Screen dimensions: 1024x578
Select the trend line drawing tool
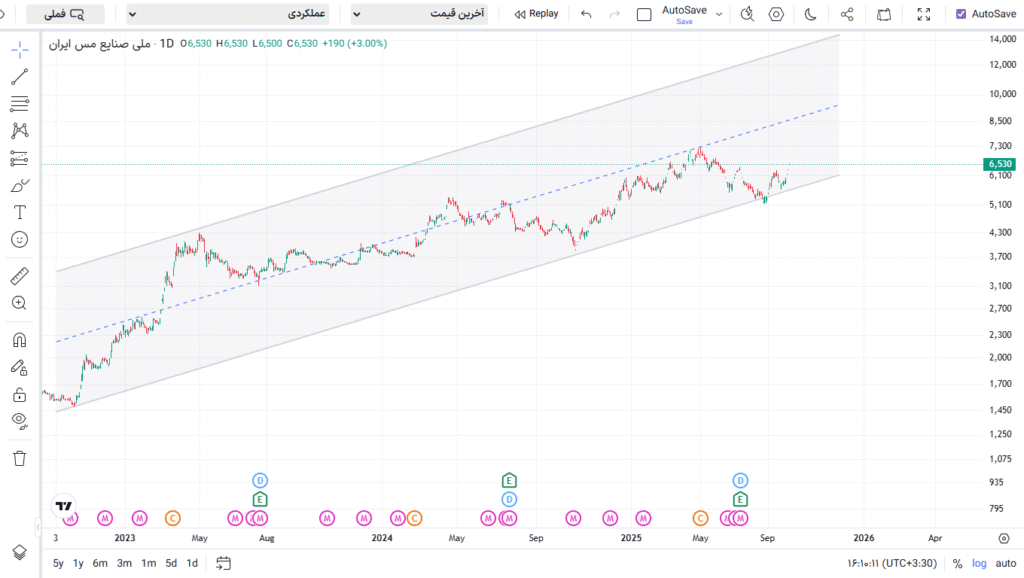[19, 77]
